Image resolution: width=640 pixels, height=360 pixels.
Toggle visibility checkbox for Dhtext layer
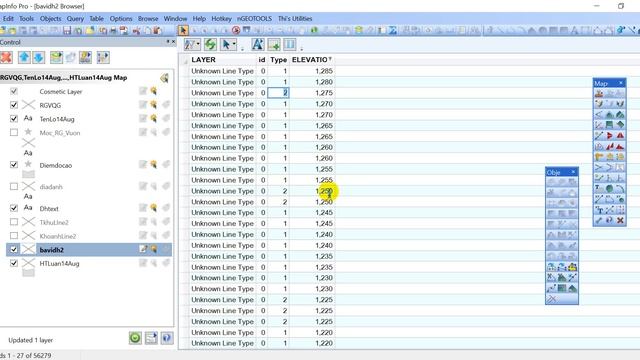click(14, 208)
